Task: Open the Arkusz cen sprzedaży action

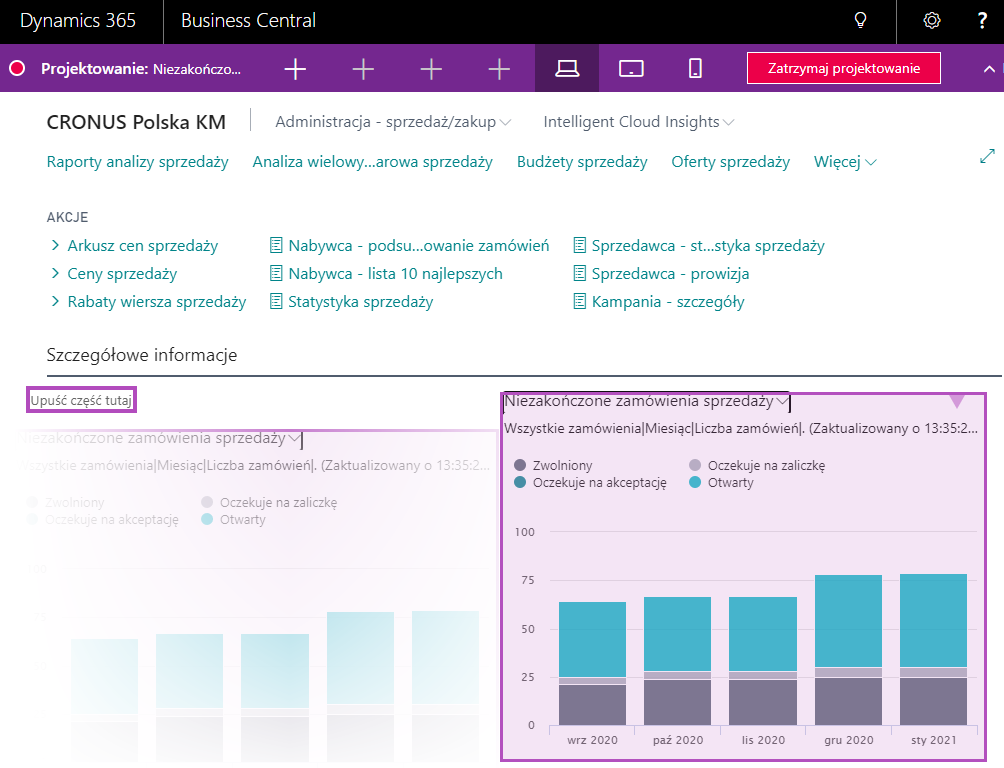Action: (143, 246)
